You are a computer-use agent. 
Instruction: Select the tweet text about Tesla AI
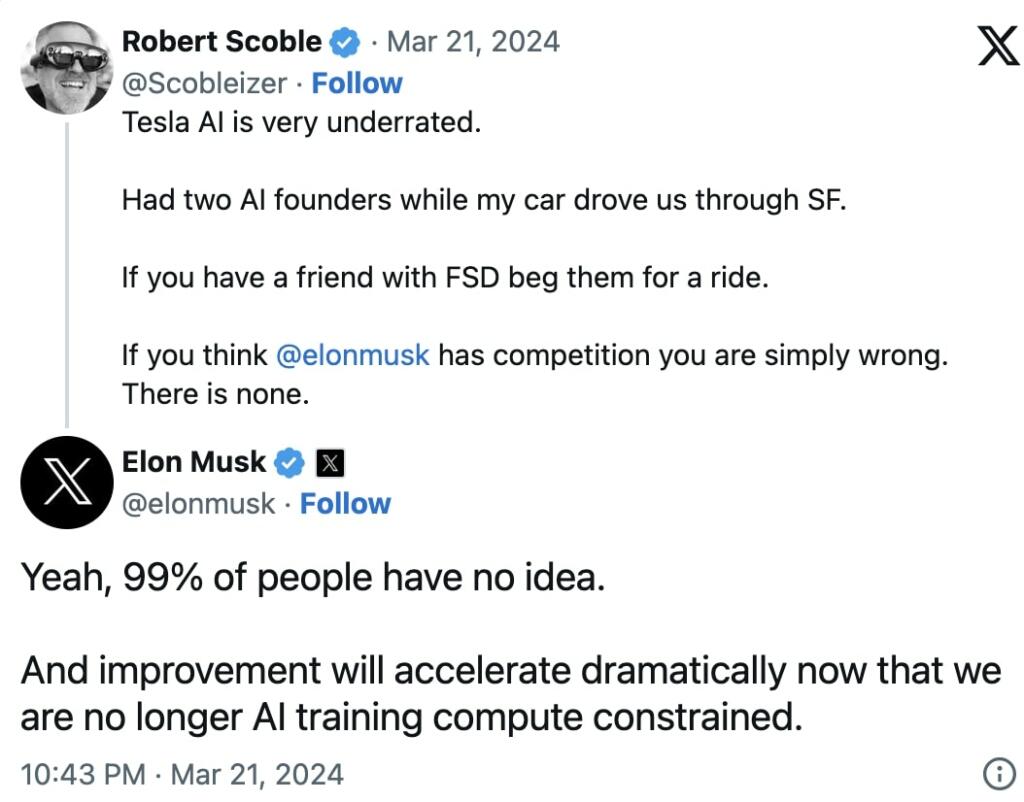click(x=302, y=122)
